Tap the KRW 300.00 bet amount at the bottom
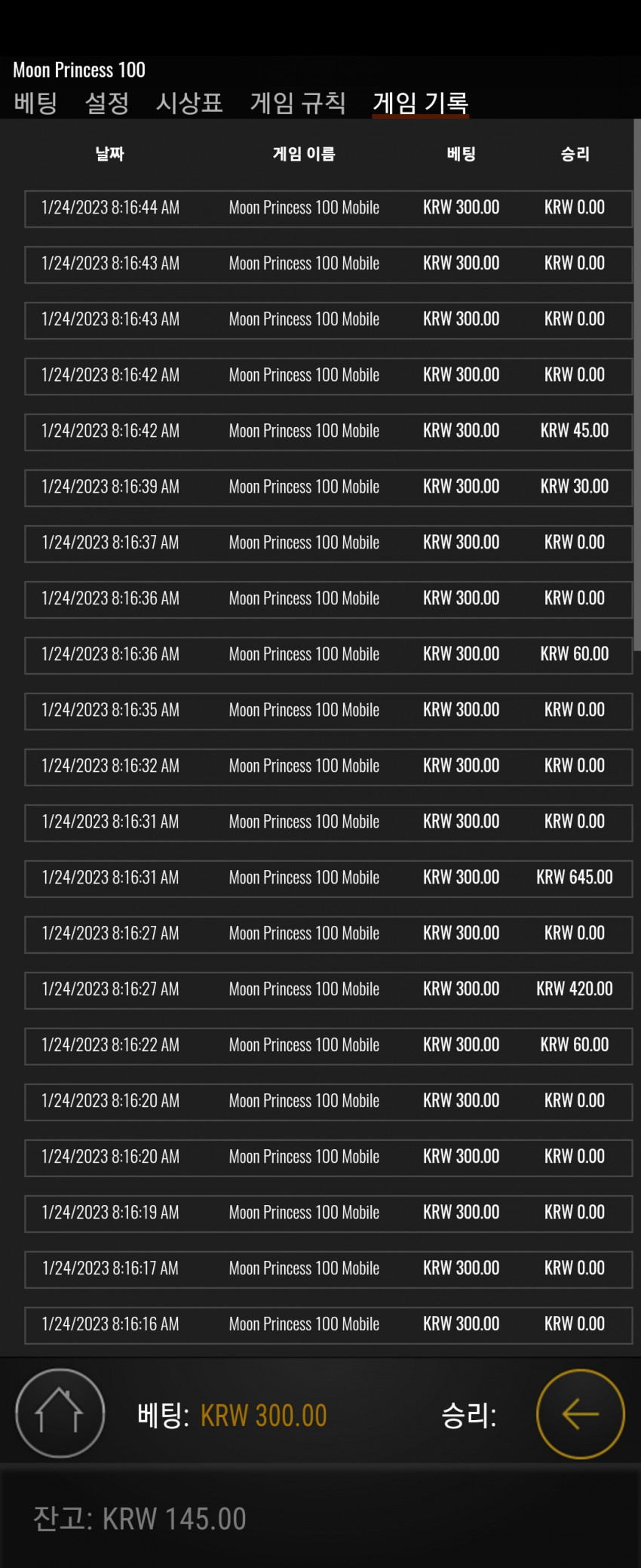The height and width of the screenshot is (1568, 641). pos(263,1415)
